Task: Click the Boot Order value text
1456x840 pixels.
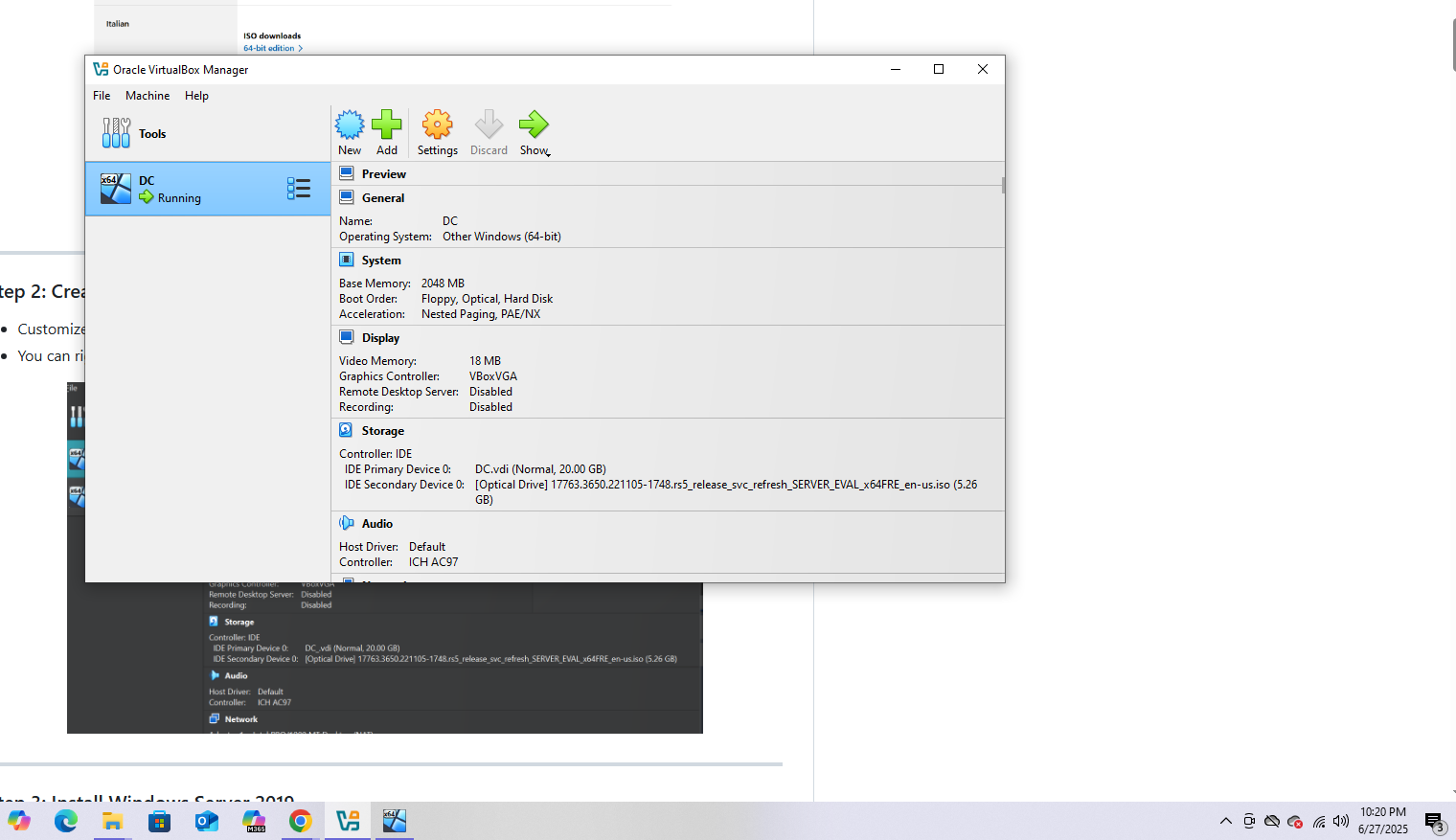Action: 487,299
